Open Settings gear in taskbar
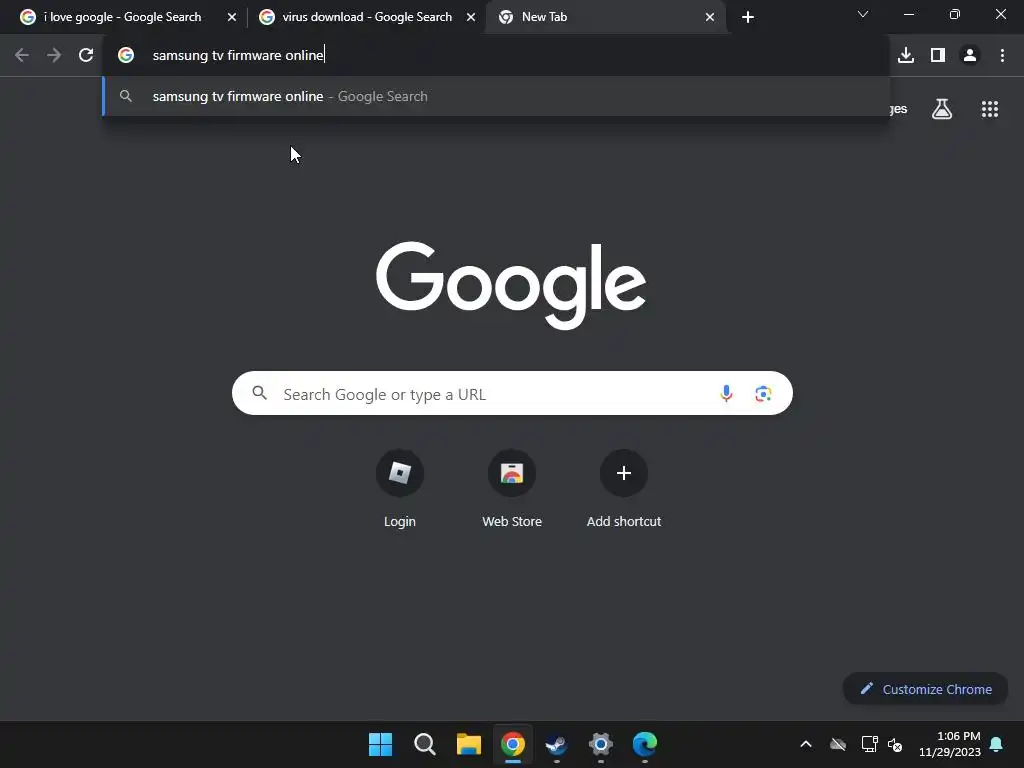The width and height of the screenshot is (1024, 768). (601, 744)
